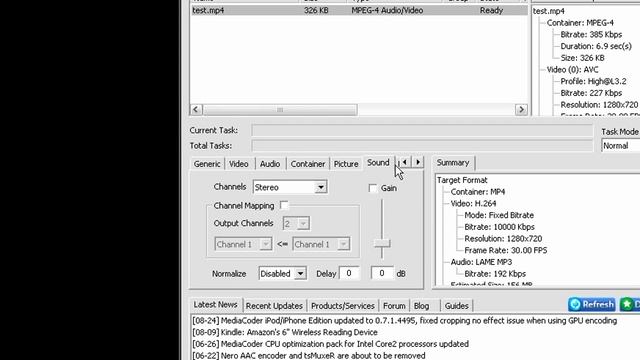
Task: Open the Guides tab
Action: 456,306
